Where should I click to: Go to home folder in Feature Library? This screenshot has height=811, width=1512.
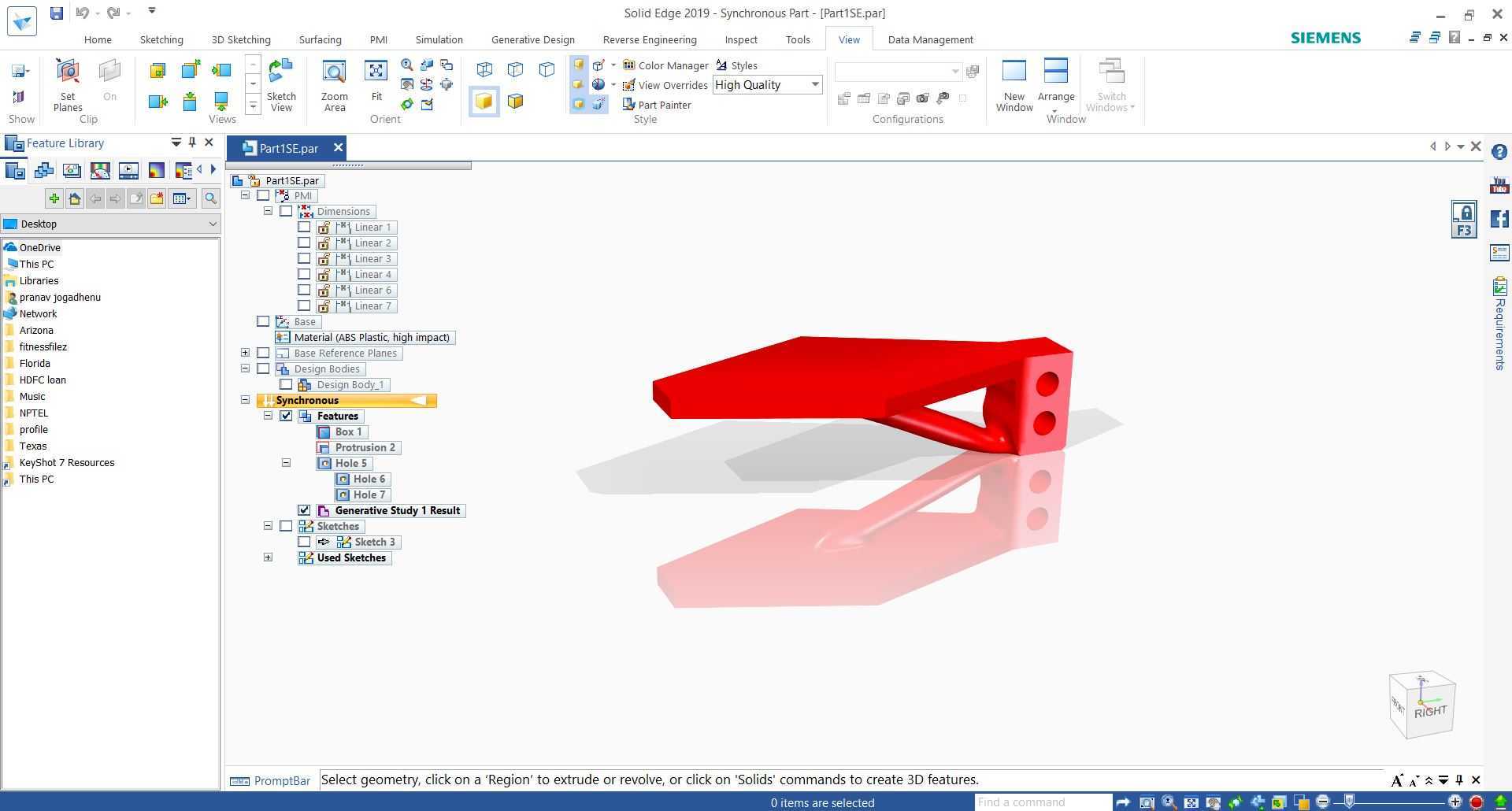pyautogui.click(x=75, y=198)
